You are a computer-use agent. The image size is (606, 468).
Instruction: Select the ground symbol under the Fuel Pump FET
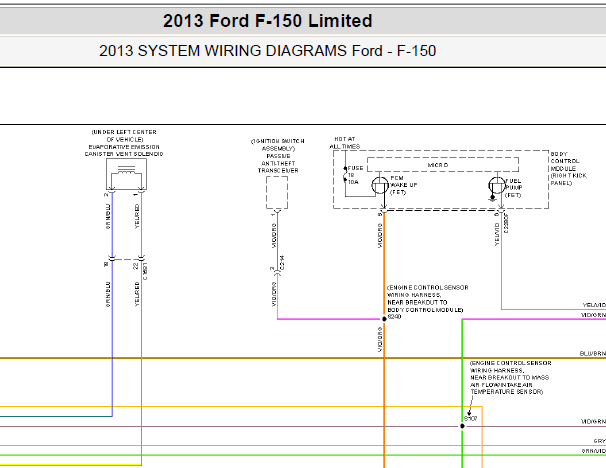coord(492,198)
